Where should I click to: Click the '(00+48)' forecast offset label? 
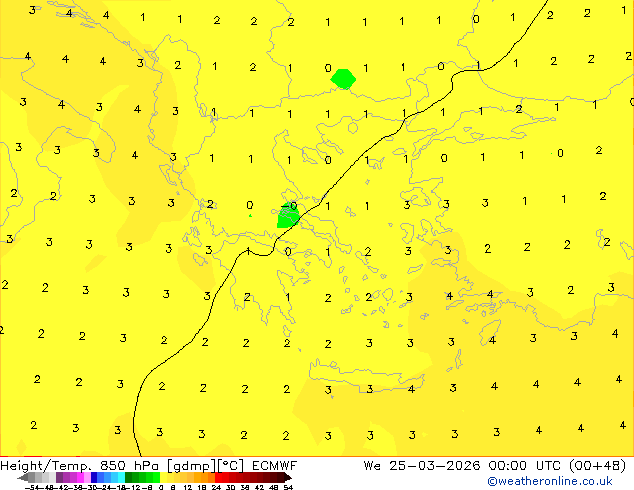(x=598, y=466)
